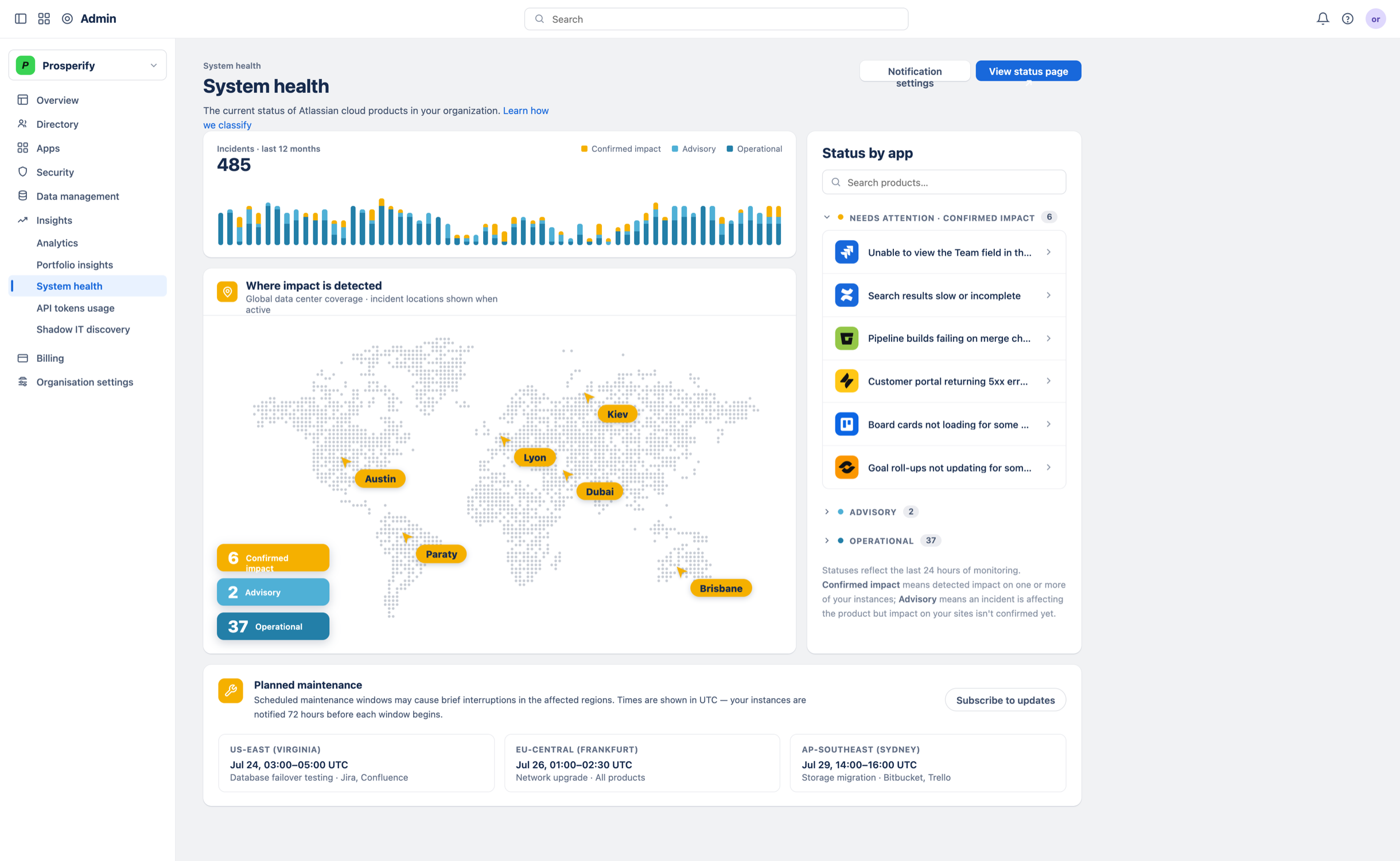This screenshot has height=861, width=1400.
Task: Open US-EAST (Virginia) maintenance card
Action: tap(356, 763)
